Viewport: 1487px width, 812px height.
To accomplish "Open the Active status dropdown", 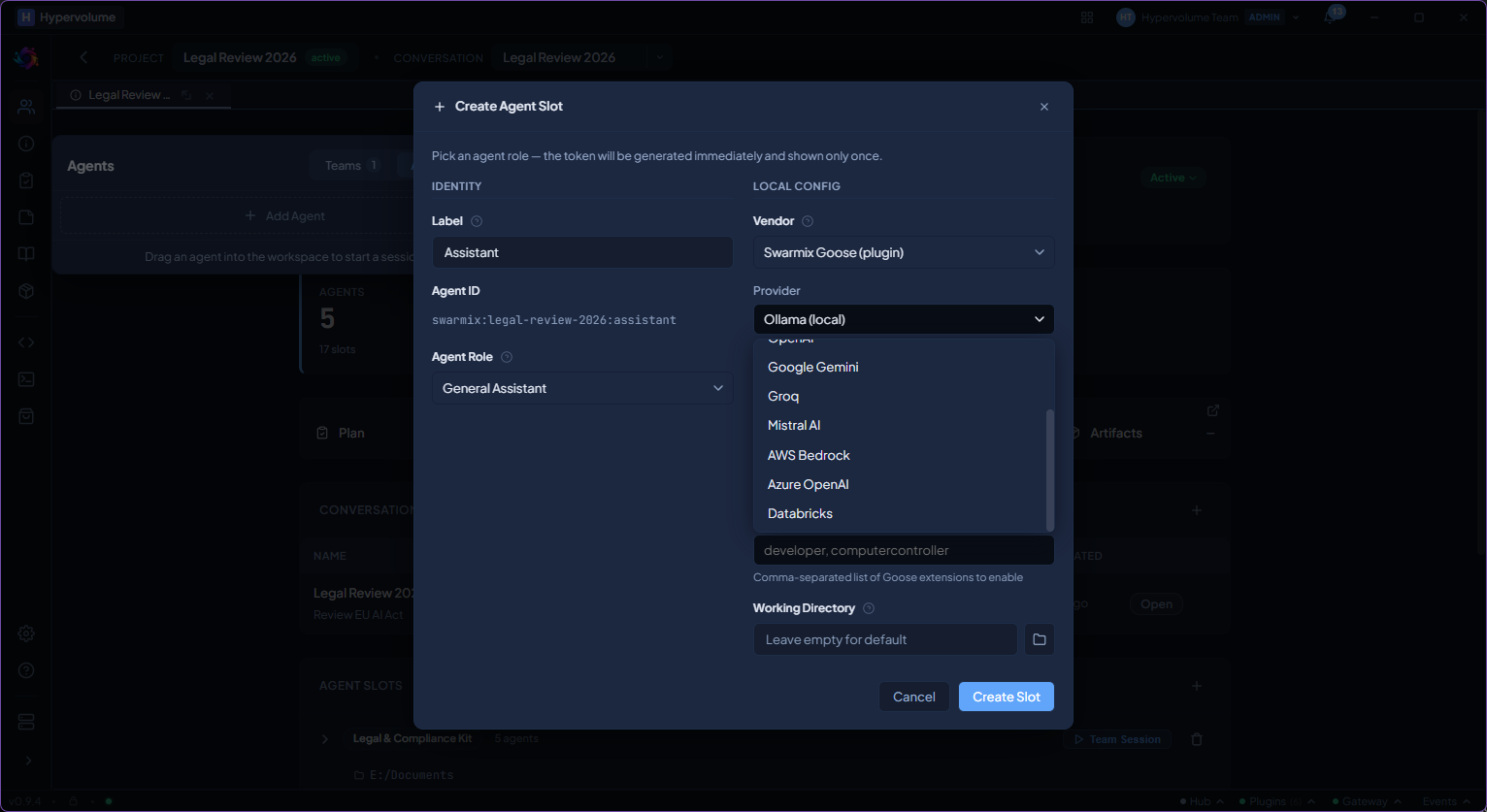I will coord(1173,178).
